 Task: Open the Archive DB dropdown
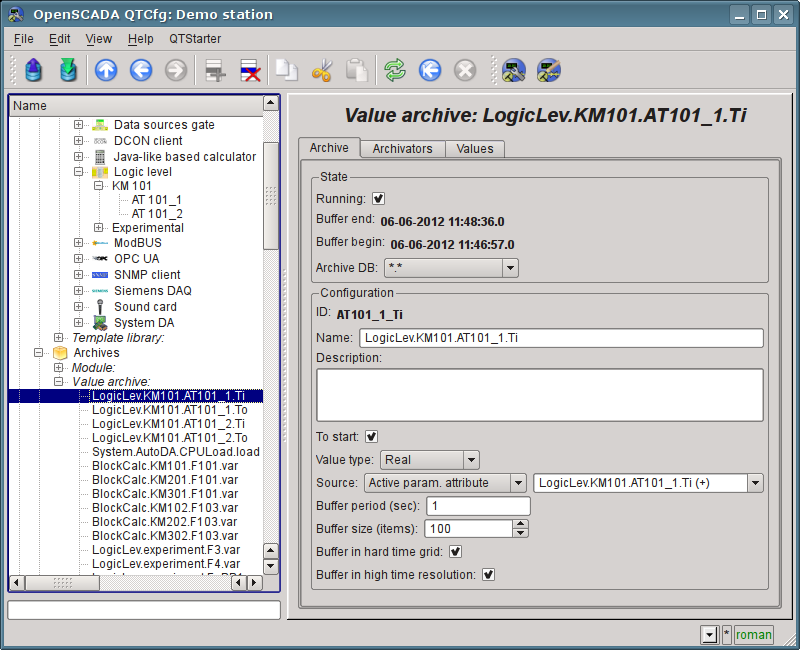509,268
